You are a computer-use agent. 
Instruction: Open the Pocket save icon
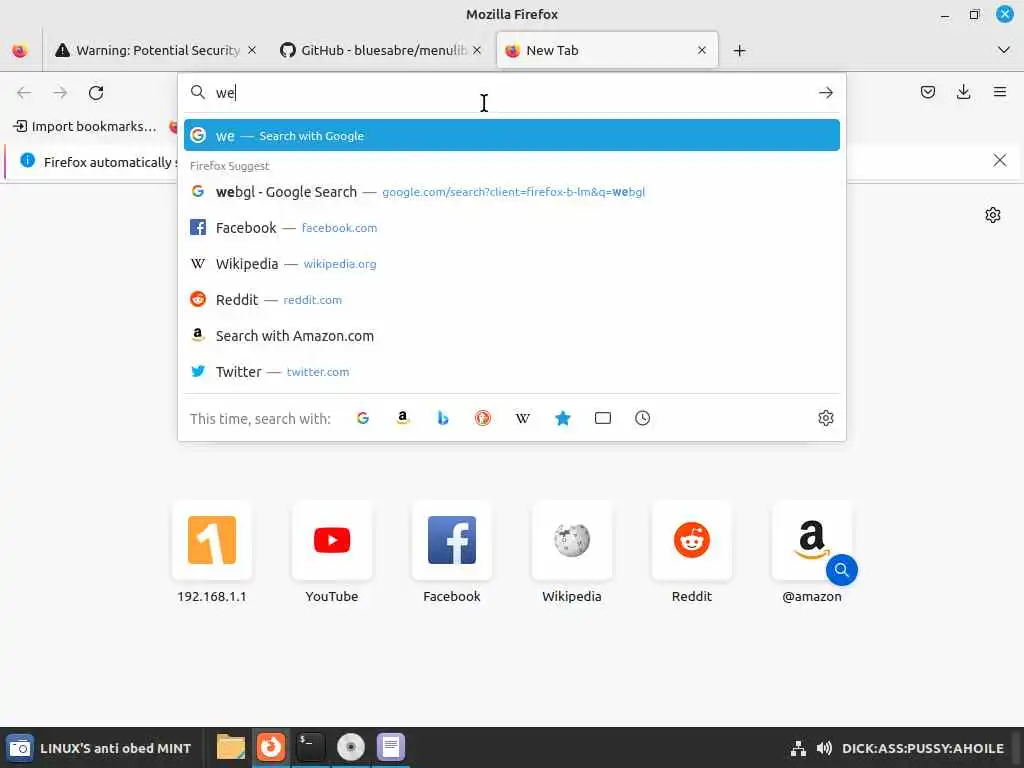click(x=927, y=92)
